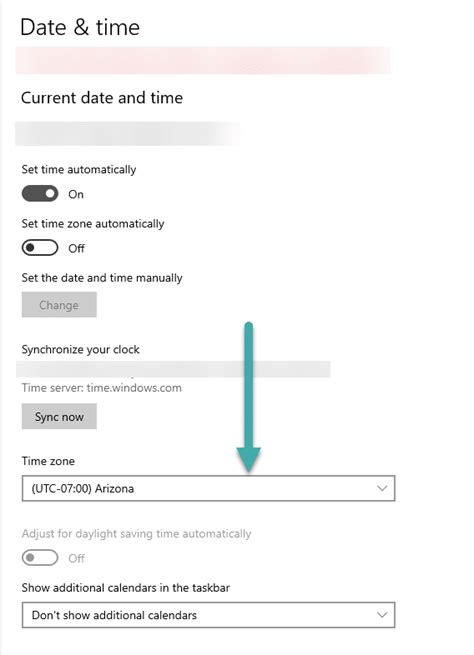Click Off label beside time zone toggle
The image size is (474, 655).
click(x=76, y=249)
